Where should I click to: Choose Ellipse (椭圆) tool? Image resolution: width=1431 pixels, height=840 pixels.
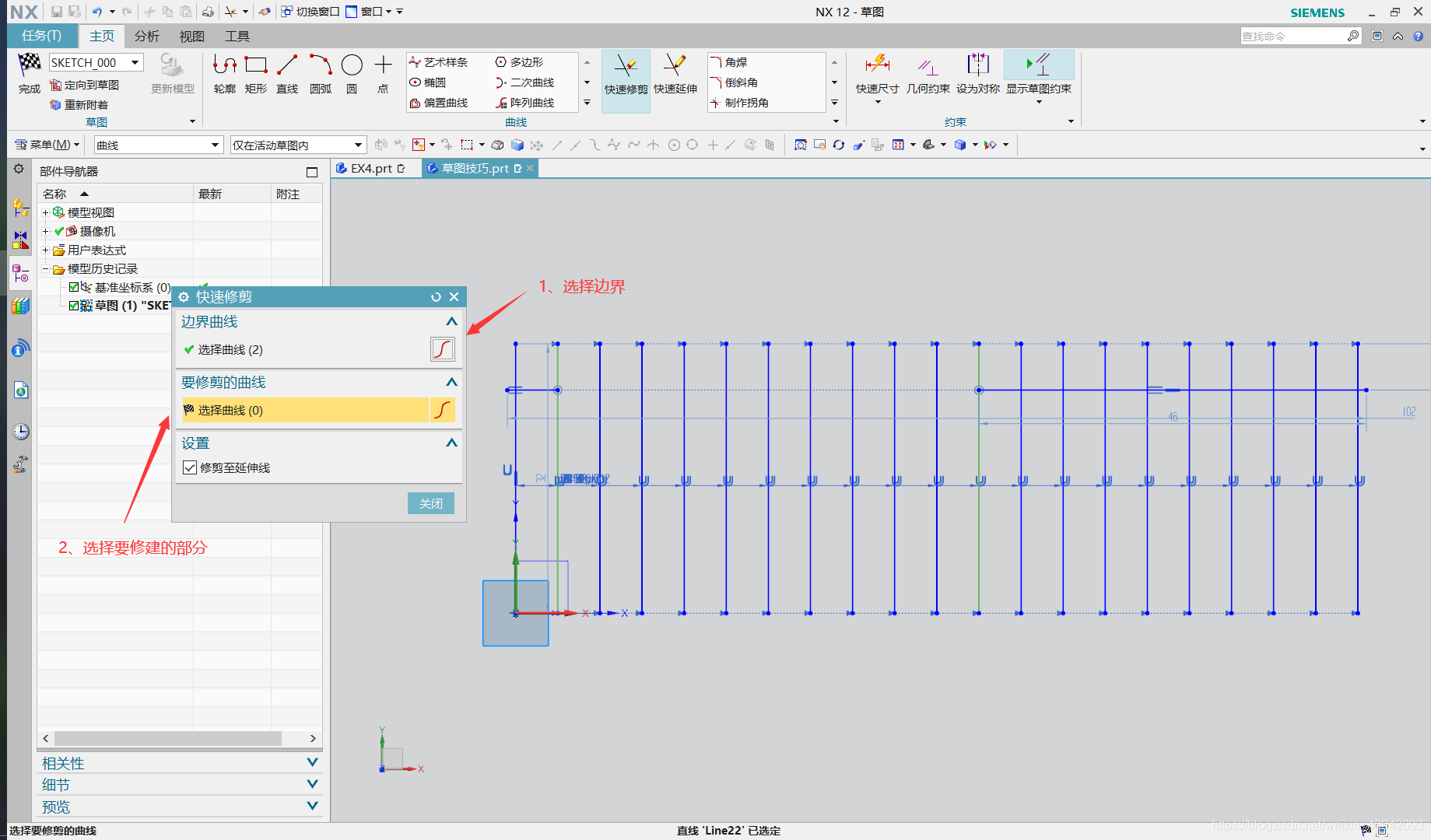pyautogui.click(x=428, y=82)
